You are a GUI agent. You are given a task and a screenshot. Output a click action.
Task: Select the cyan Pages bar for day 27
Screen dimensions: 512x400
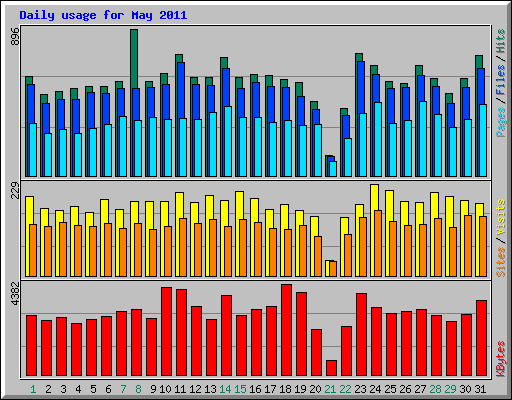pos(423,139)
